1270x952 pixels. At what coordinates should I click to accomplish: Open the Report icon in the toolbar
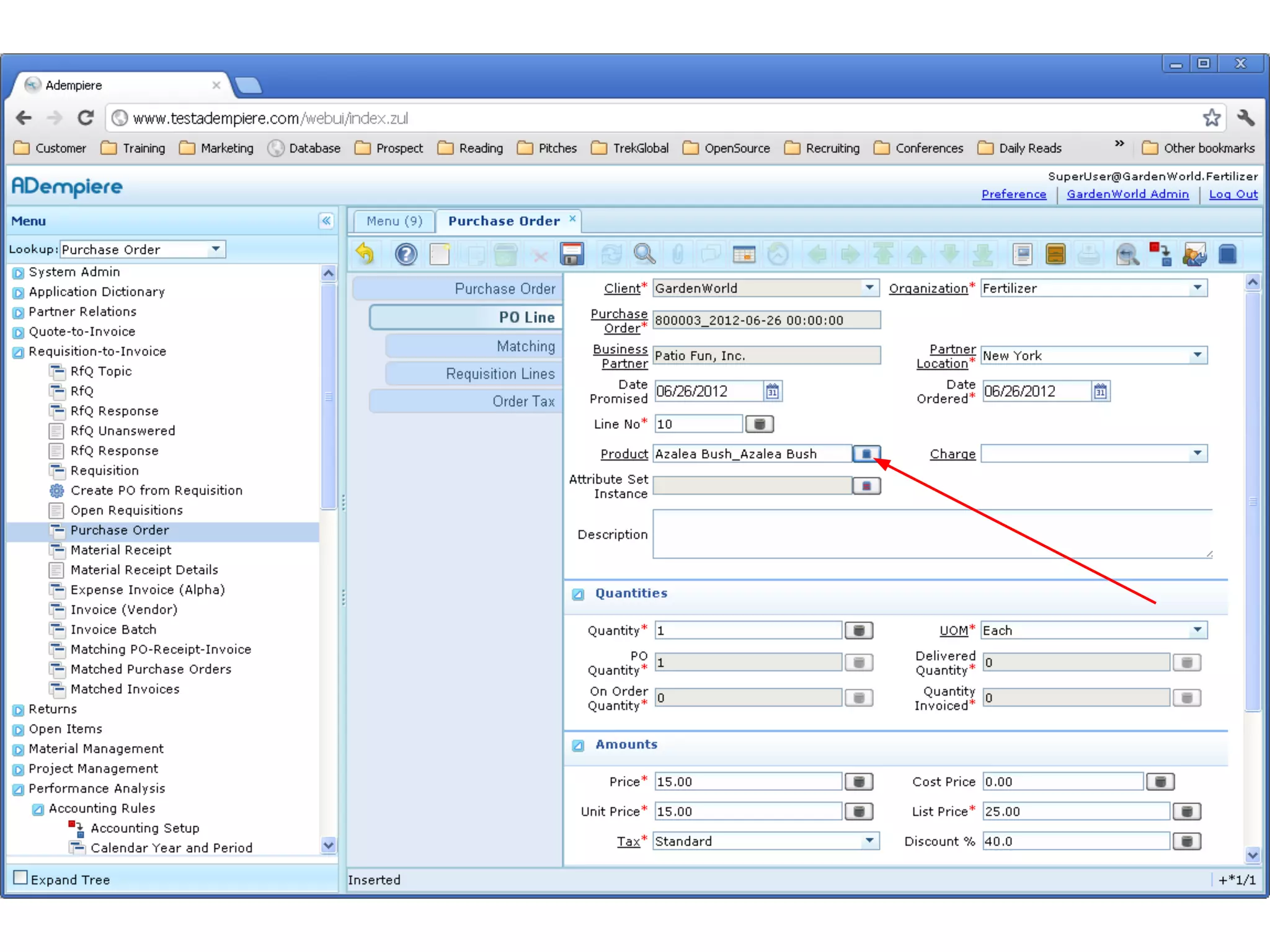pos(1023,254)
